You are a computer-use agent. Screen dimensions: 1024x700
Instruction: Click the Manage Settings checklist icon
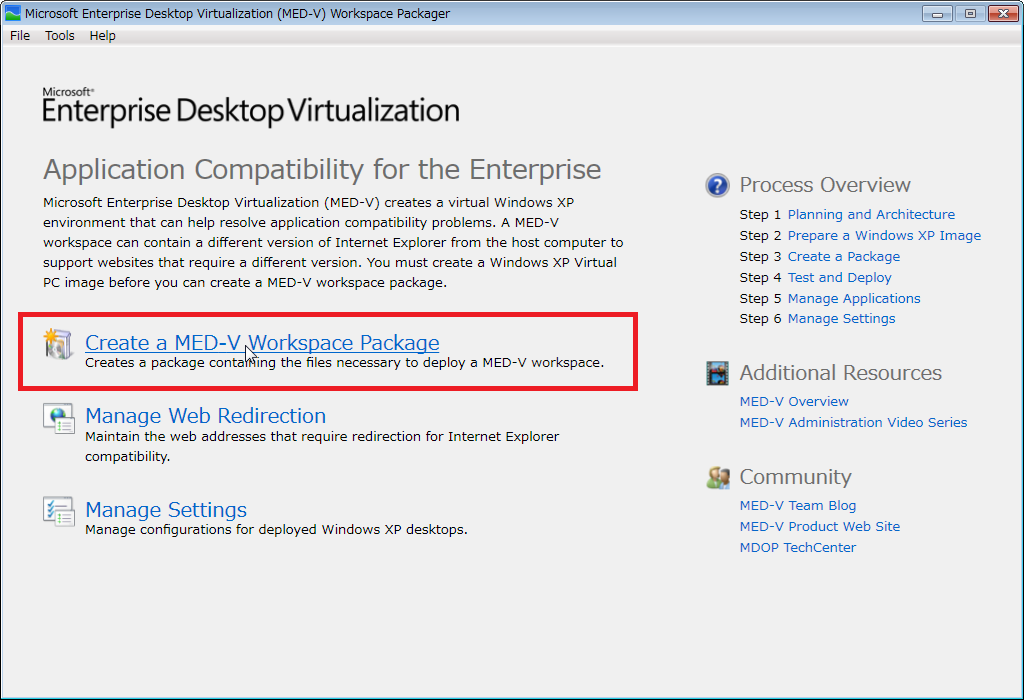(59, 511)
